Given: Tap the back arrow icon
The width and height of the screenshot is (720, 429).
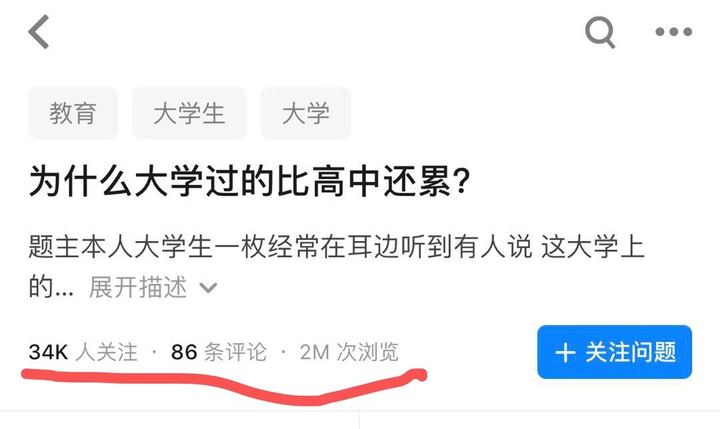Looking at the screenshot, I should point(39,31).
